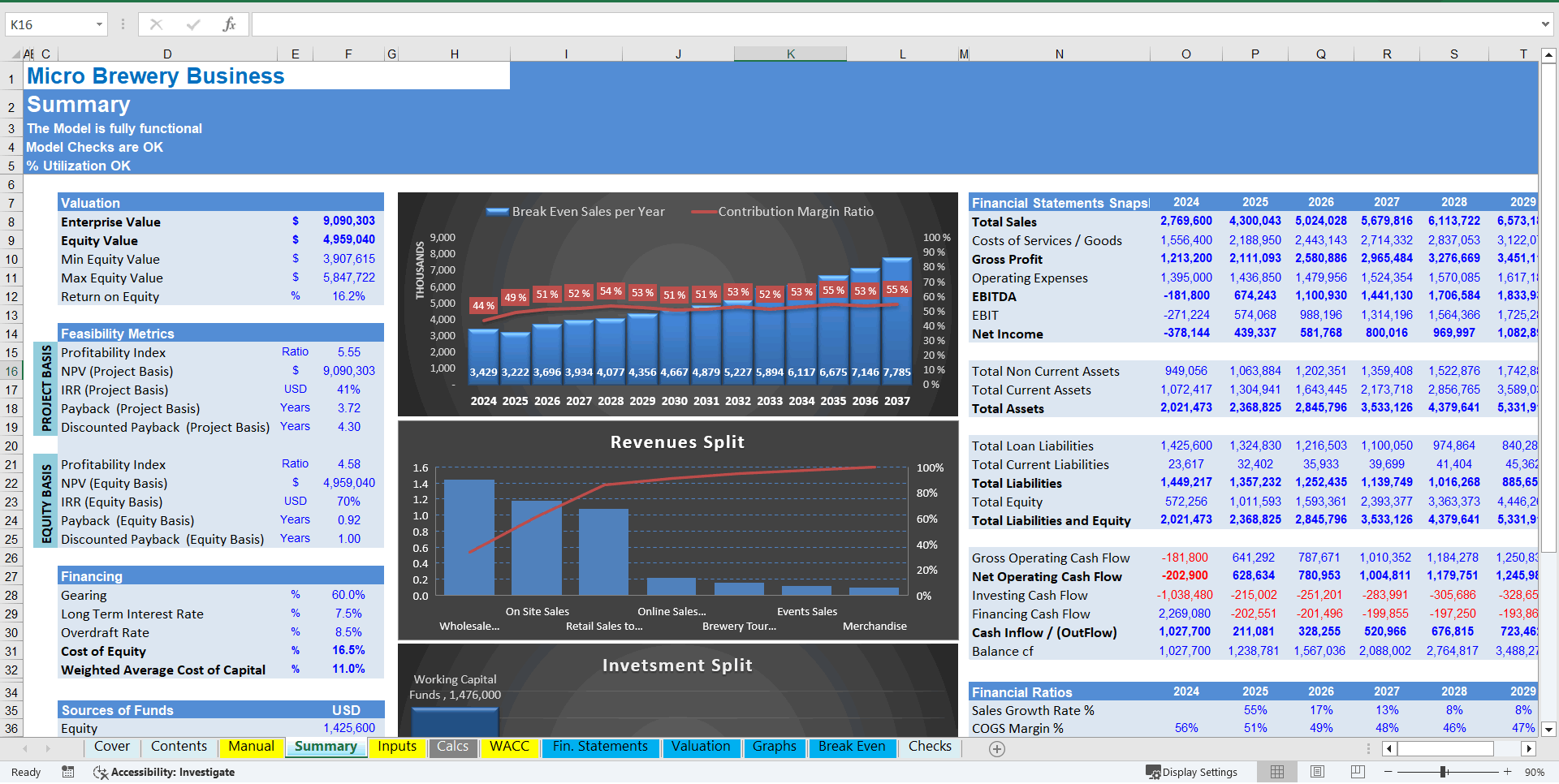The width and height of the screenshot is (1559, 784).
Task: Open the Name Box dropdown
Action: (99, 24)
